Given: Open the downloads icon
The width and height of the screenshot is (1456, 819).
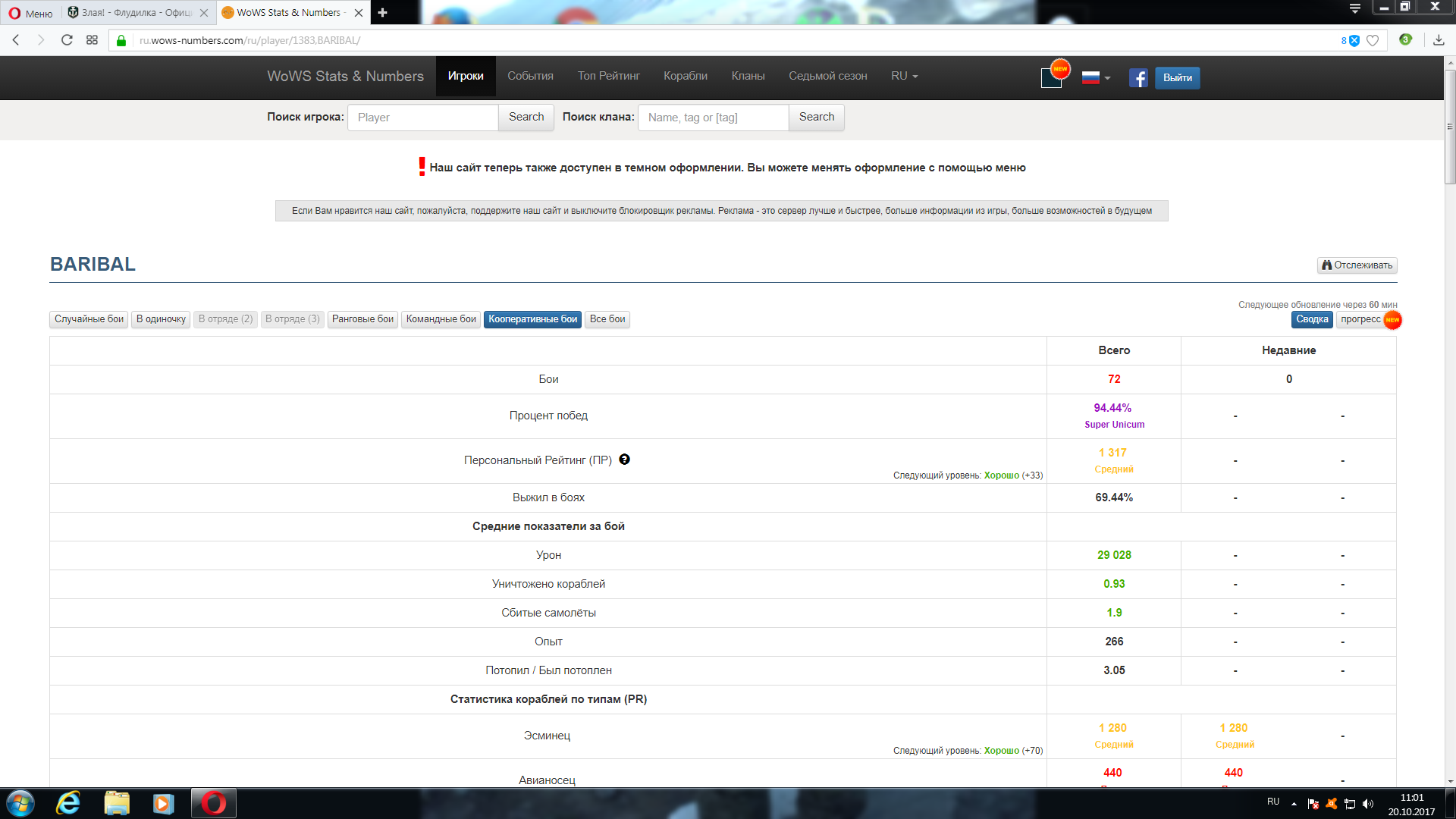Looking at the screenshot, I should click(1439, 40).
